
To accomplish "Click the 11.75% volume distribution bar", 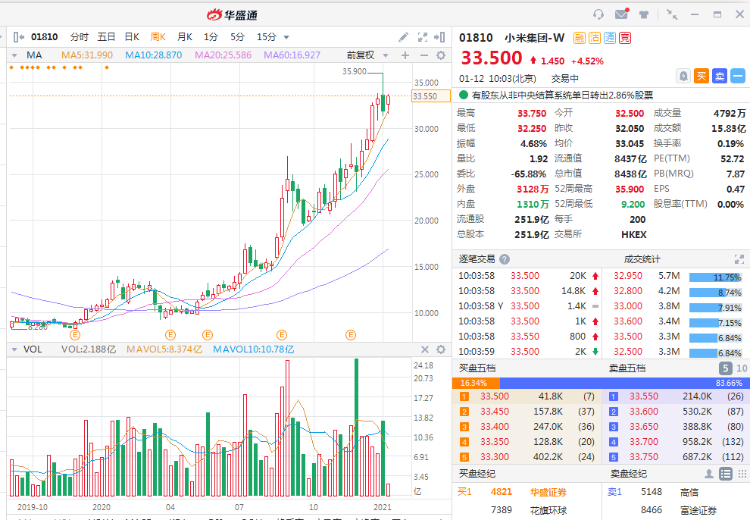I will click(x=716, y=277).
